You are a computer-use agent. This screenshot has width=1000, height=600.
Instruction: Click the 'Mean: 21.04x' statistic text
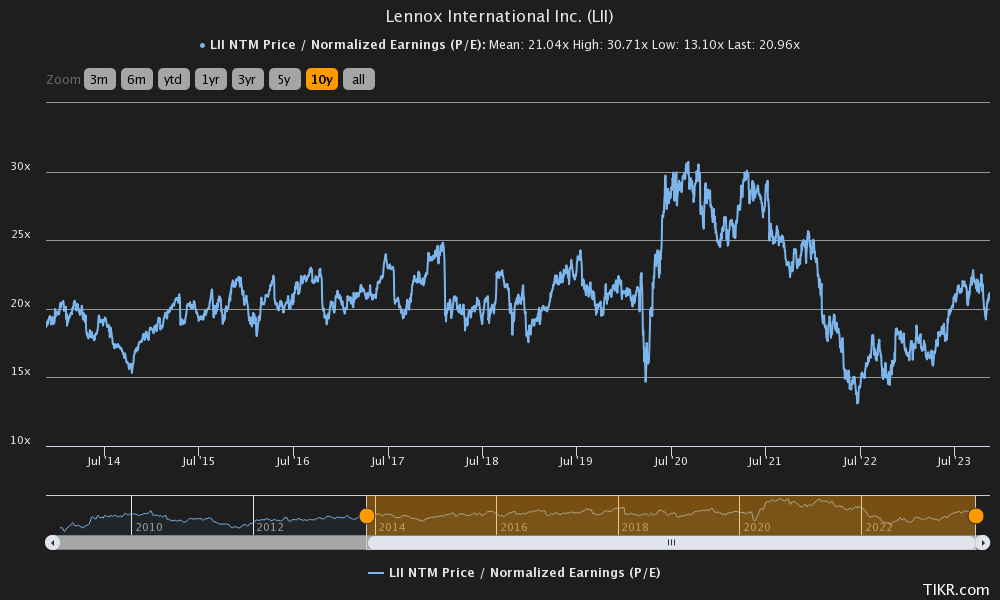coord(529,45)
